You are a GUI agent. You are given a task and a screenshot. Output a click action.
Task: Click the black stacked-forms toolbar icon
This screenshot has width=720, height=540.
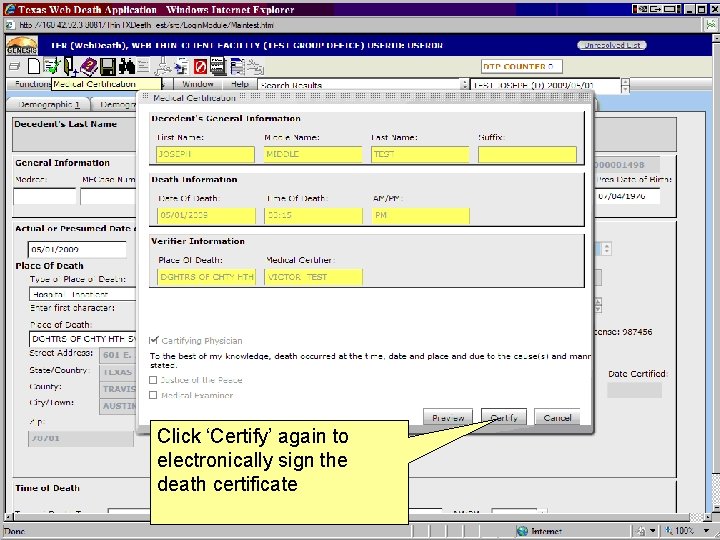pos(218,67)
